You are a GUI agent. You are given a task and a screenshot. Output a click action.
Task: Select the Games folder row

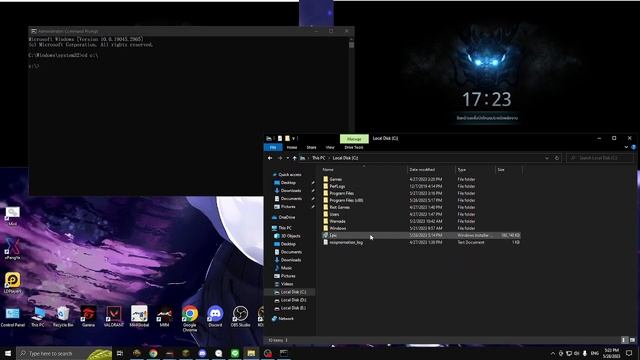click(421, 179)
